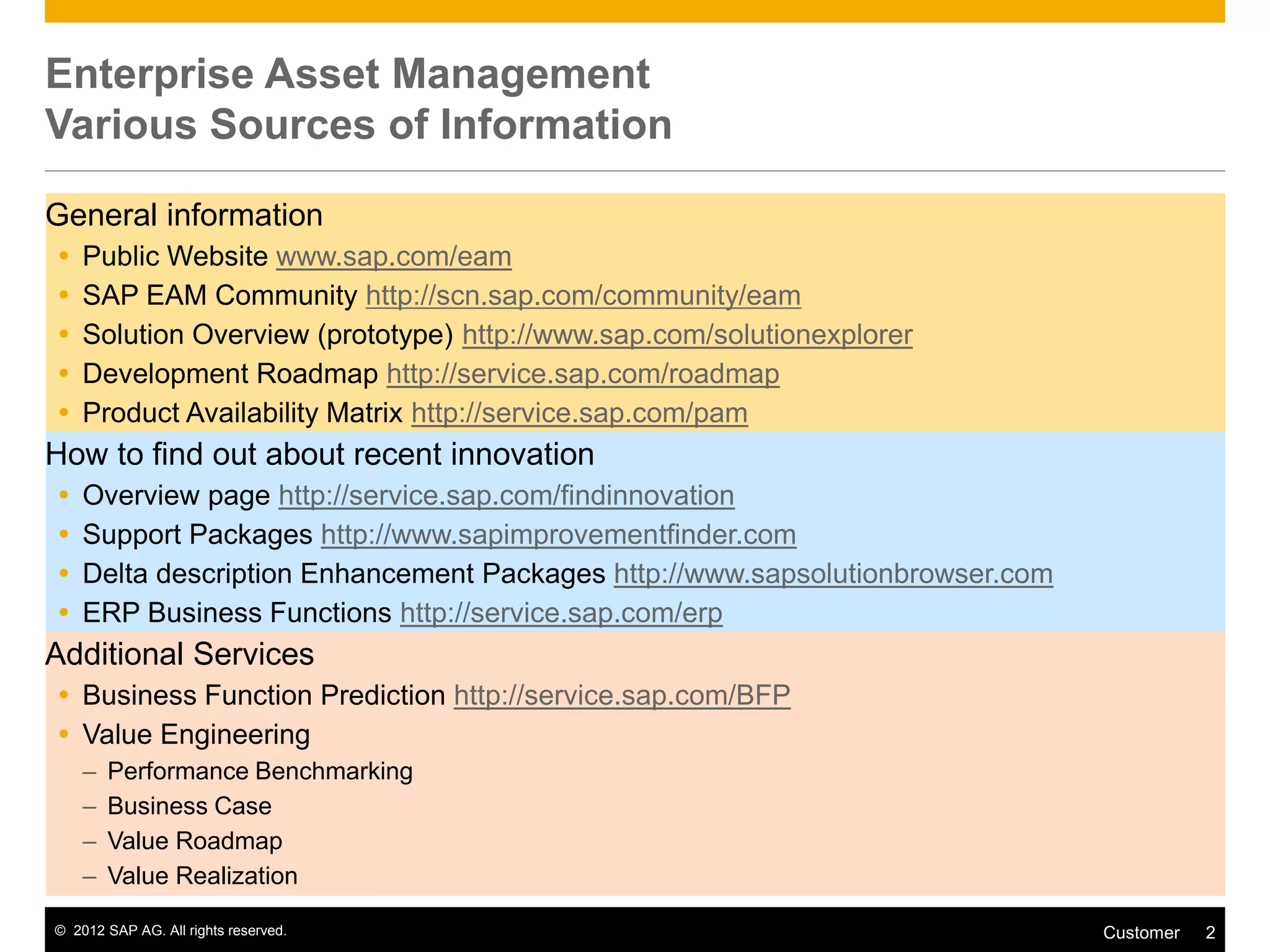Image resolution: width=1270 pixels, height=952 pixels.
Task: Select 'How to find out about recent innovation' heading
Action: (x=320, y=454)
